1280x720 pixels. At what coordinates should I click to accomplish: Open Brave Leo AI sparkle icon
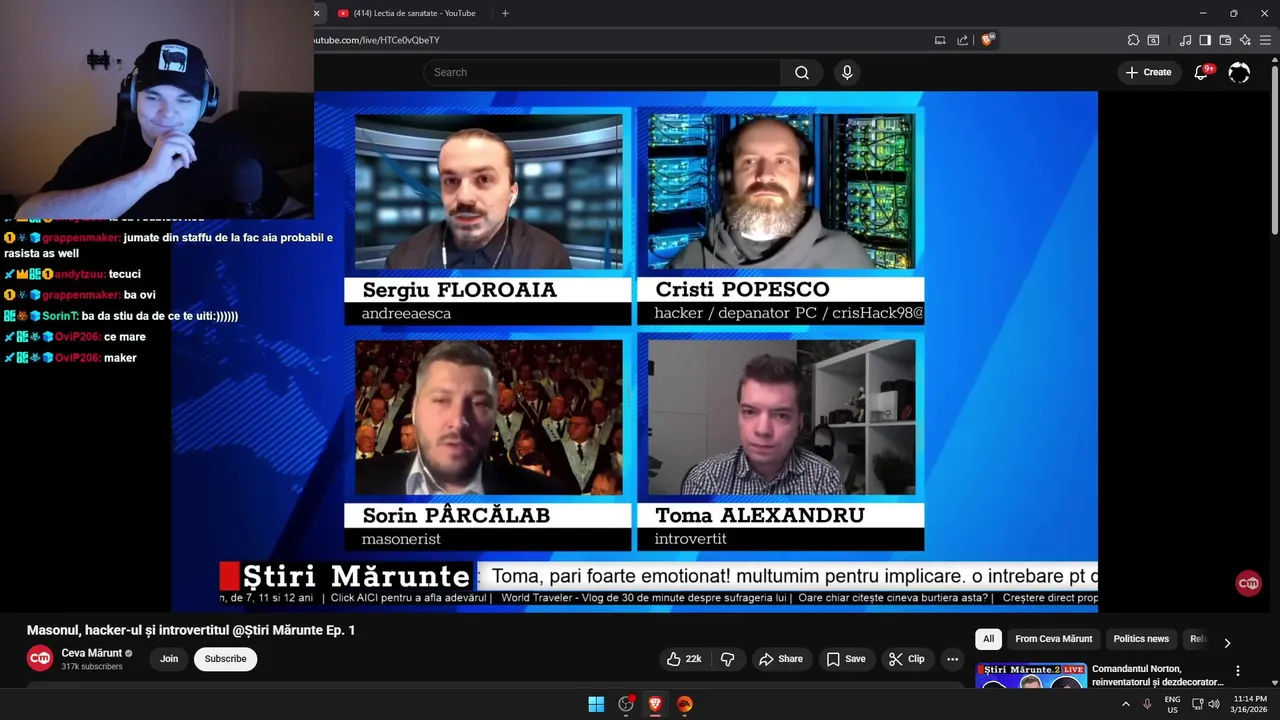[x=1245, y=40]
